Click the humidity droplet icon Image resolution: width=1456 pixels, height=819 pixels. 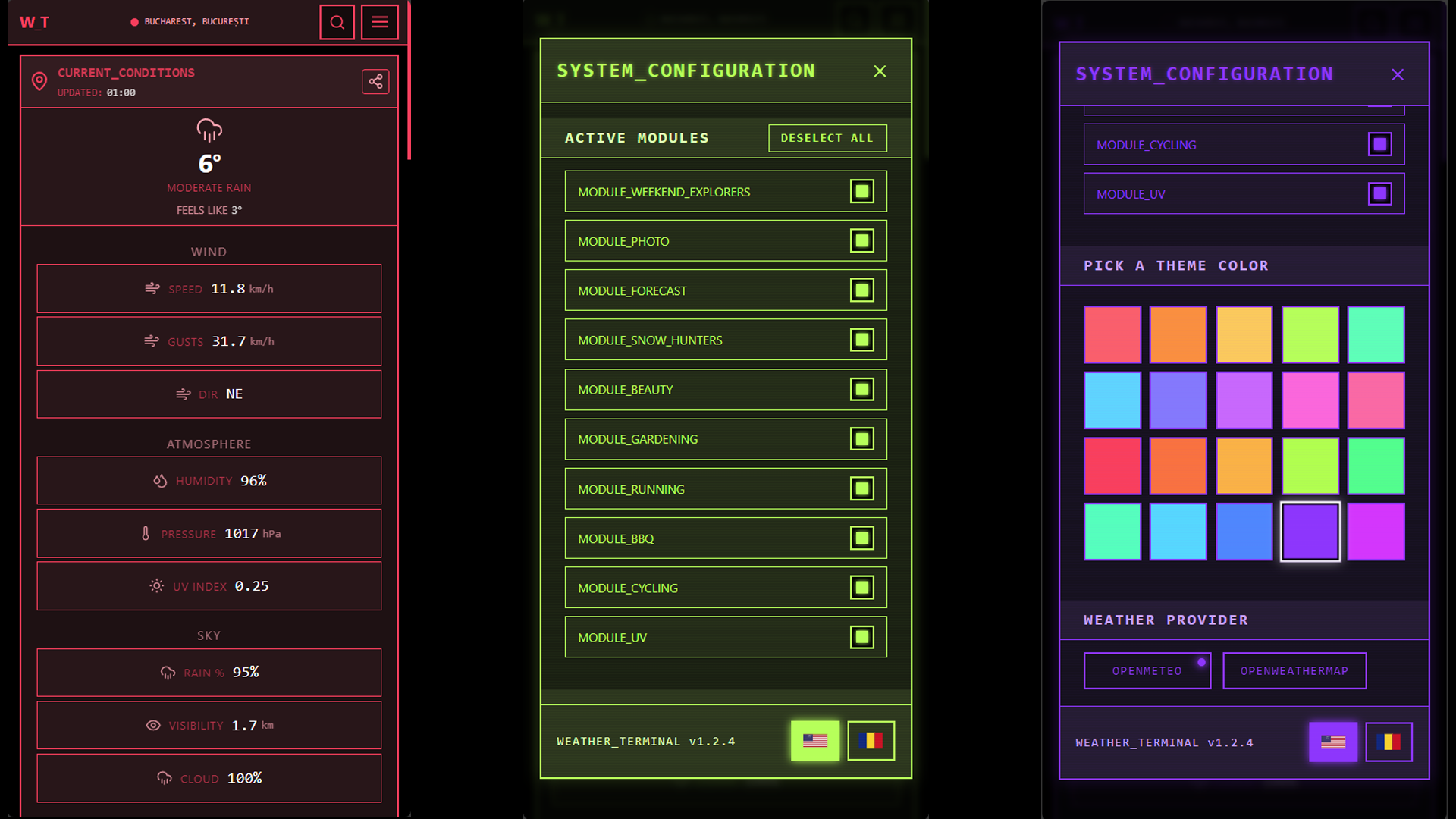click(159, 480)
